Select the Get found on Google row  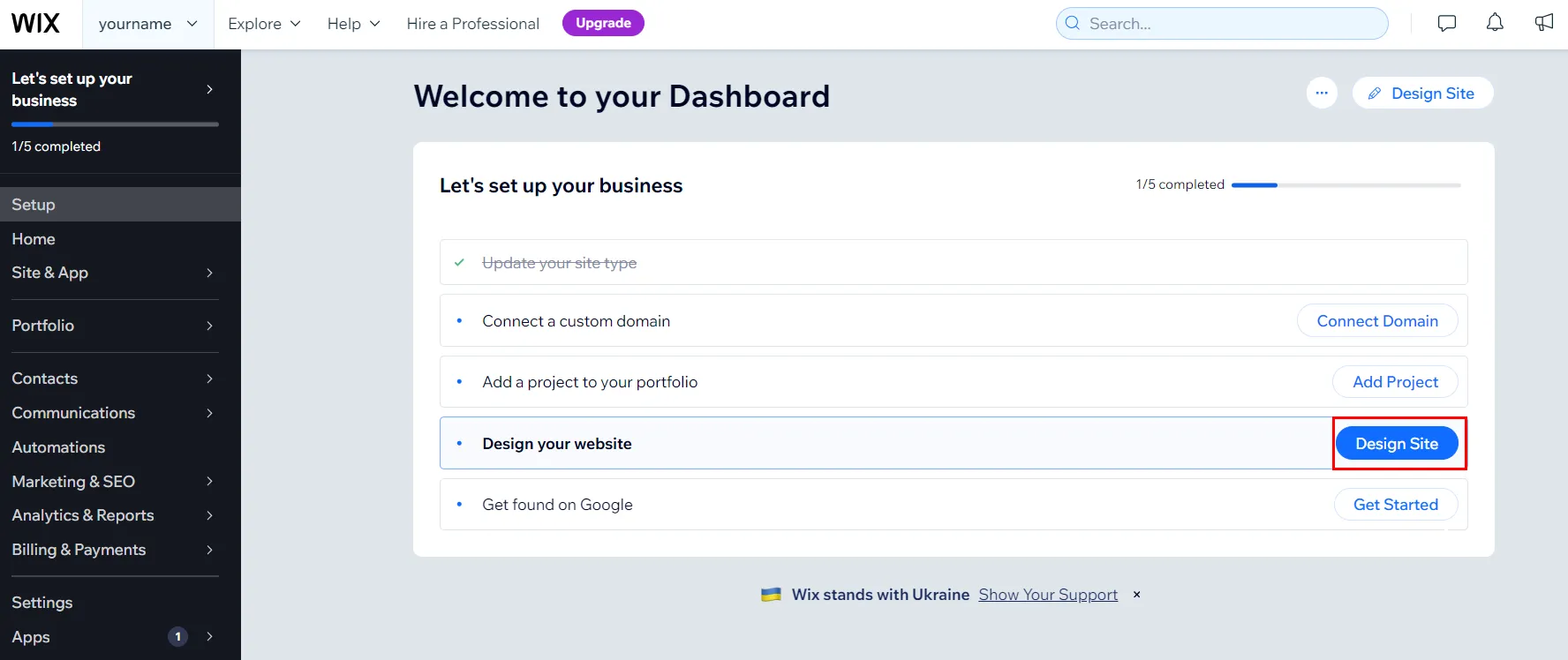click(954, 505)
